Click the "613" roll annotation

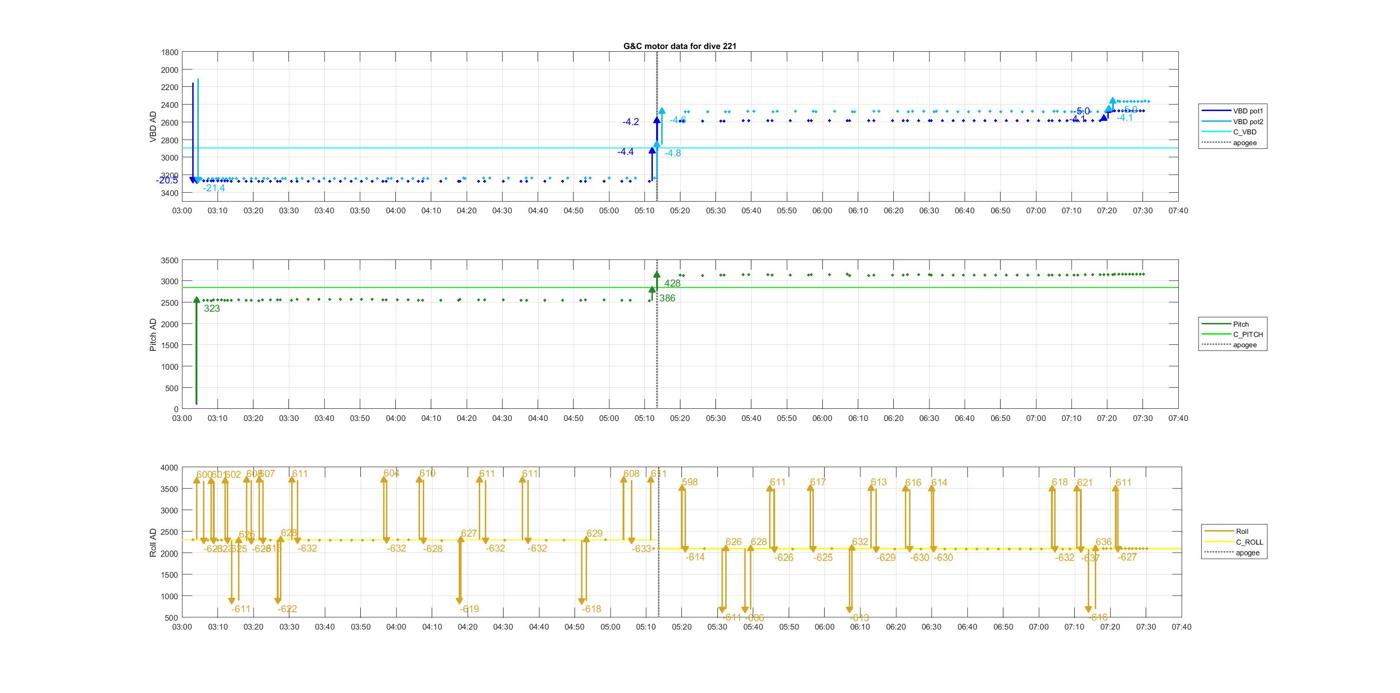pos(878,483)
